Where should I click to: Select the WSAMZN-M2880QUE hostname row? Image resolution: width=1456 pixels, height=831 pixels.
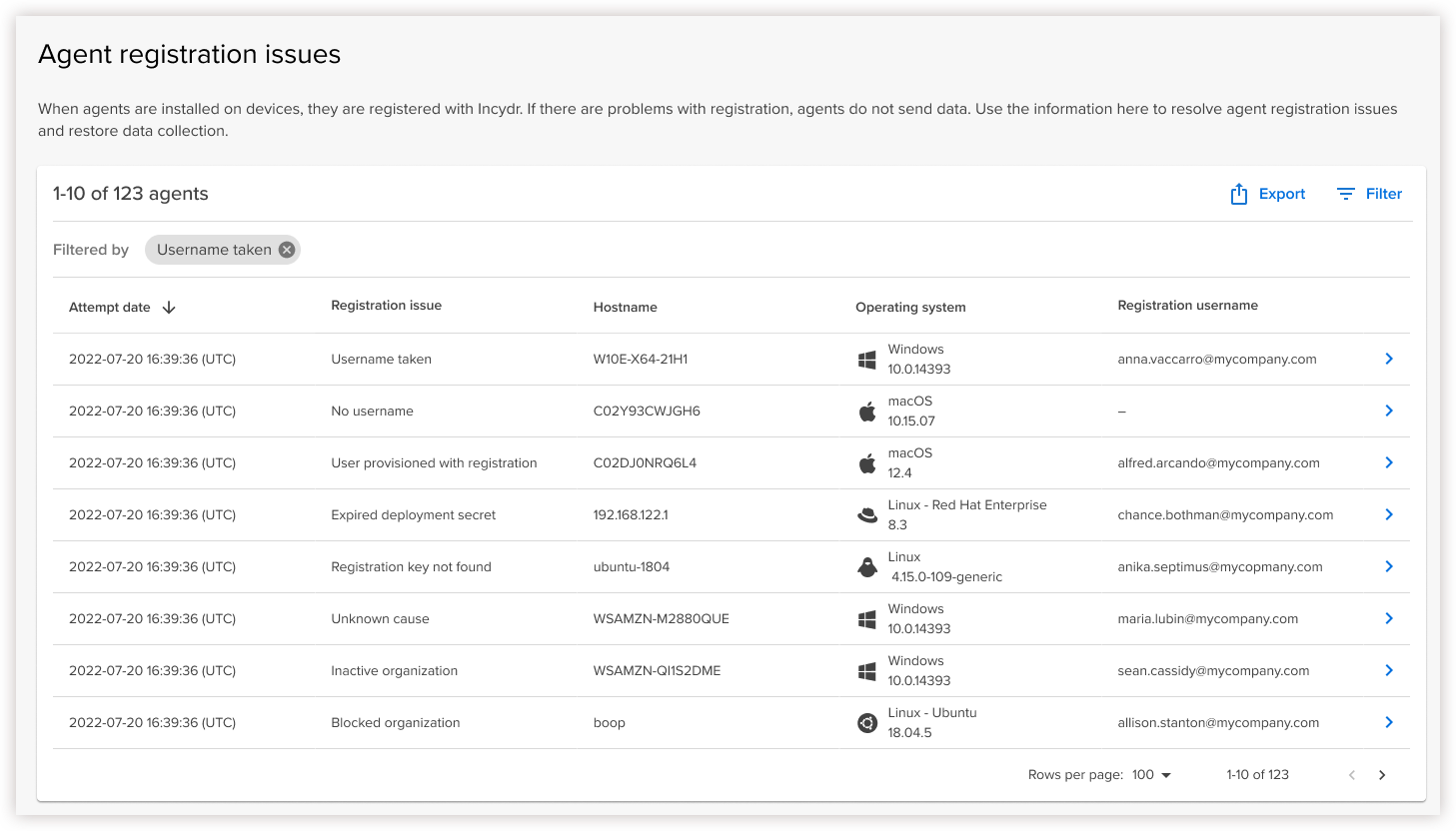[661, 619]
